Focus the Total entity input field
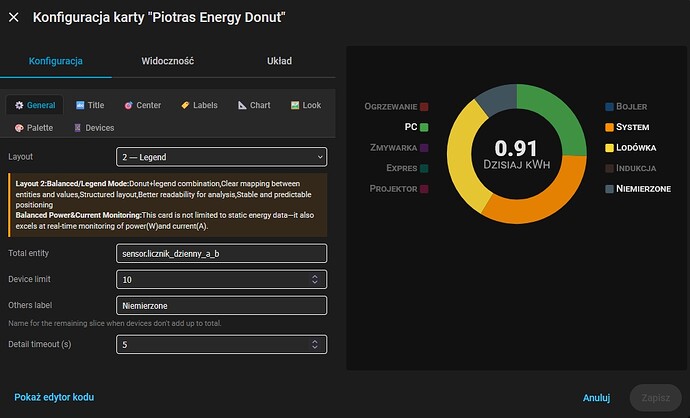Image resolution: width=690 pixels, height=418 pixels. point(221,253)
